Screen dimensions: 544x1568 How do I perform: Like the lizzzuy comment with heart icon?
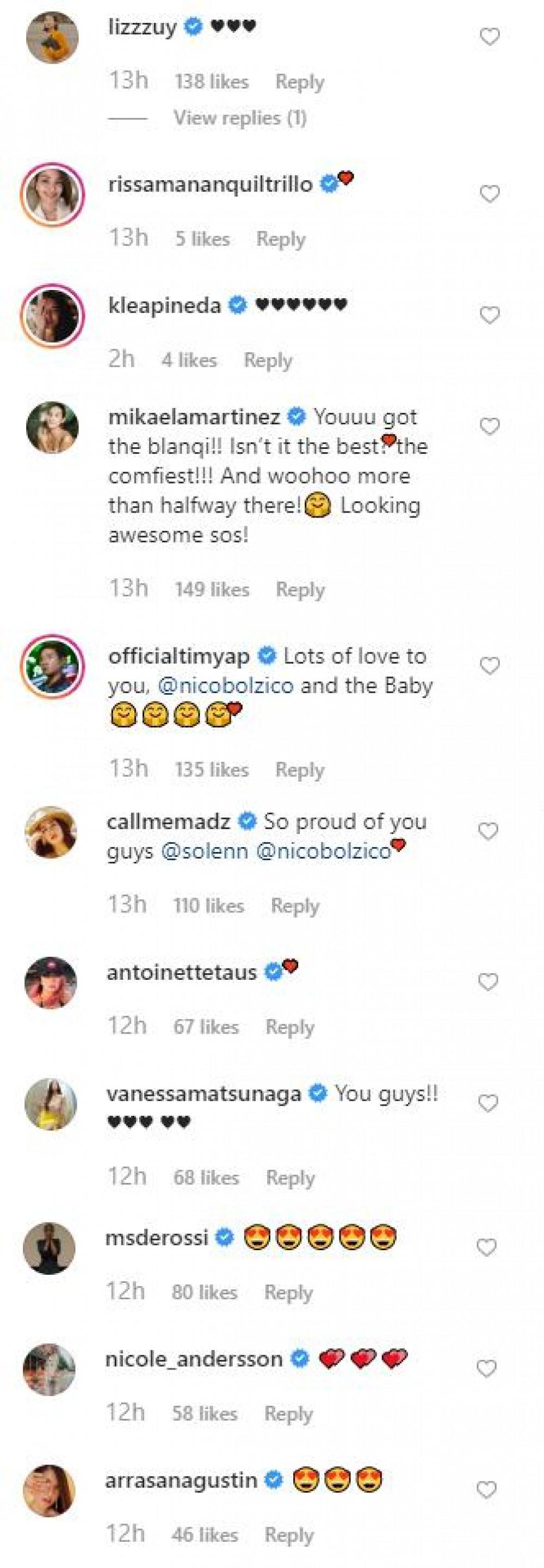click(490, 37)
